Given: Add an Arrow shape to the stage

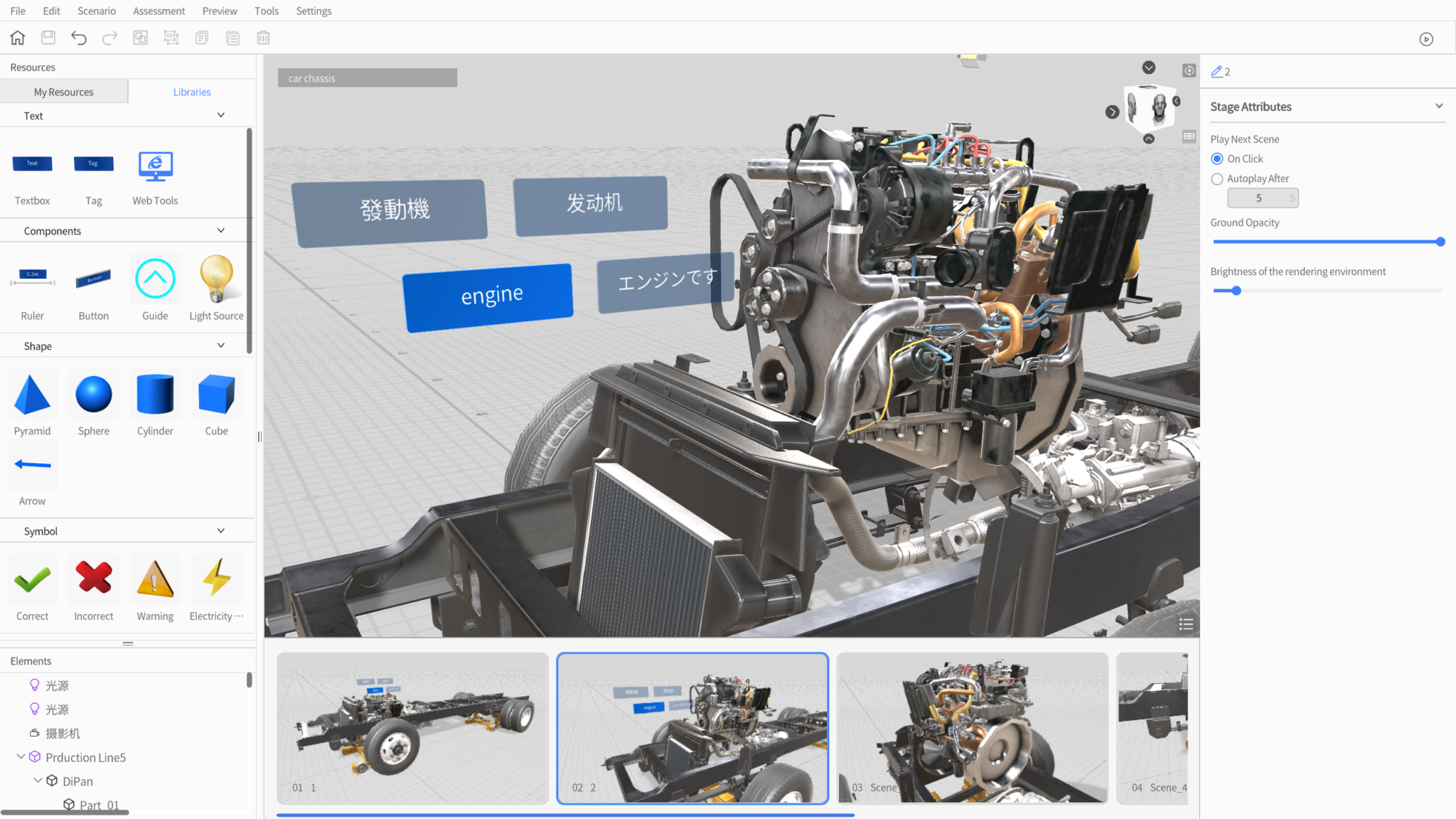Looking at the screenshot, I should [x=32, y=466].
